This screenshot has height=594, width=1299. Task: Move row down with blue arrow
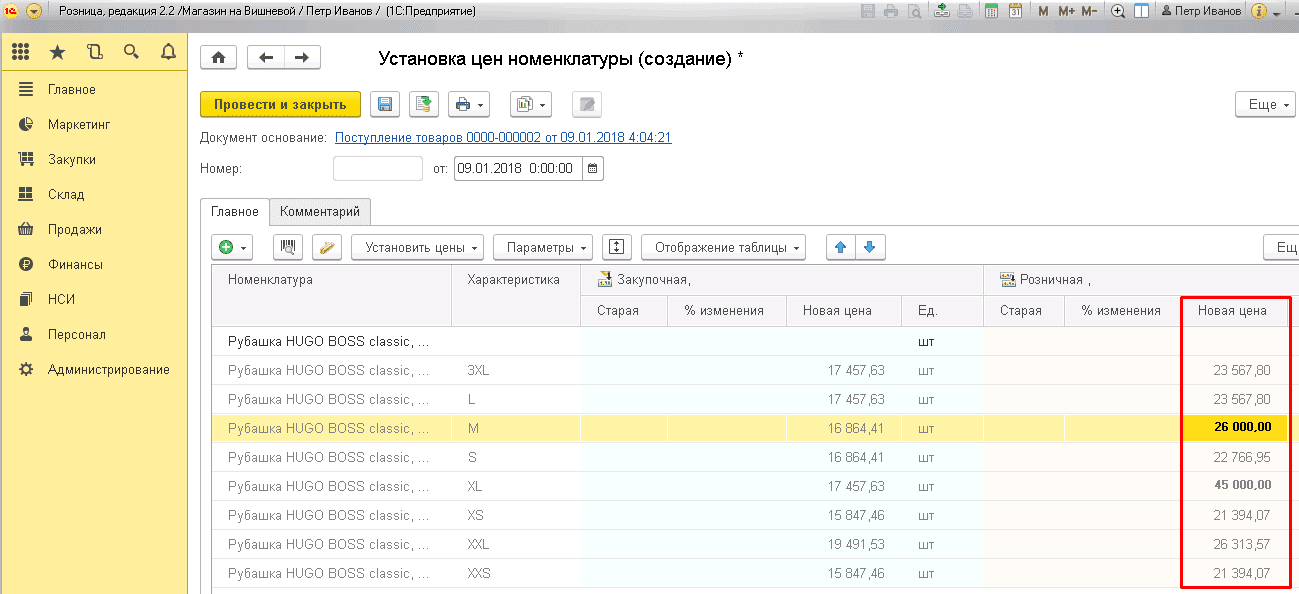pos(869,247)
